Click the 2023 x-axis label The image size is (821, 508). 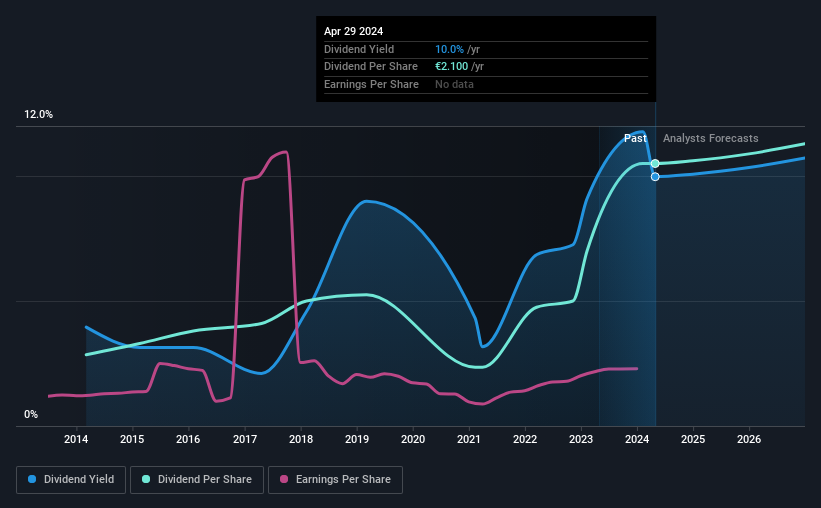pyautogui.click(x=581, y=439)
